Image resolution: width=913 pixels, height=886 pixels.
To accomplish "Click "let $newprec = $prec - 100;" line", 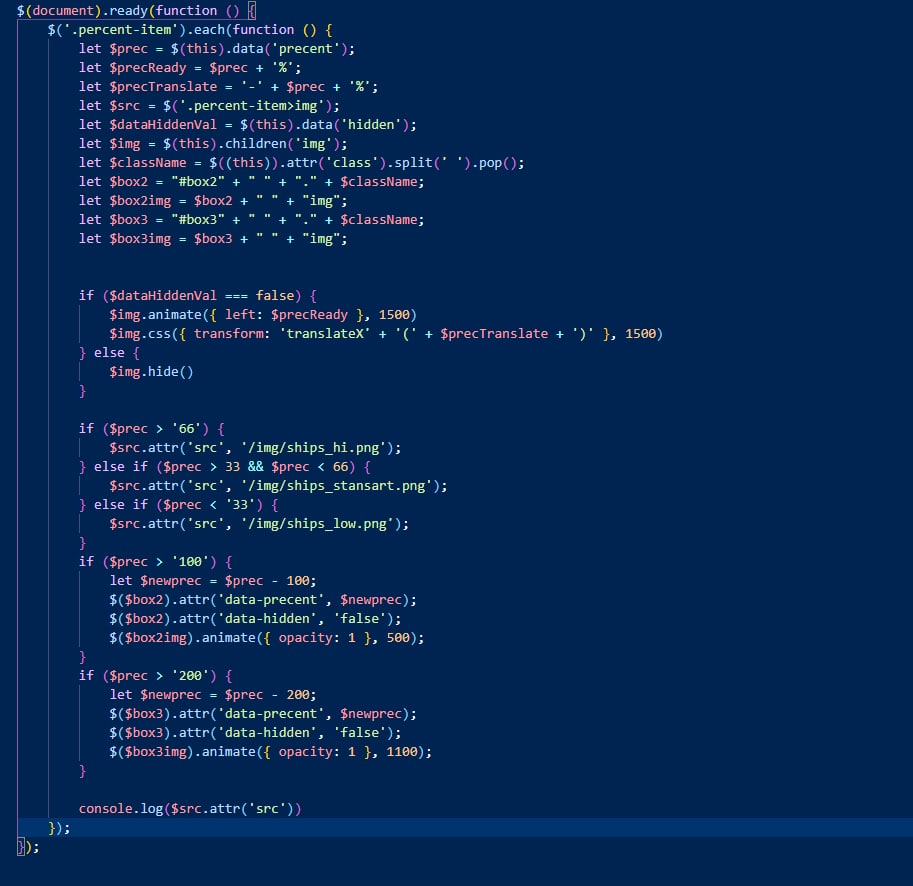I will pos(213,580).
